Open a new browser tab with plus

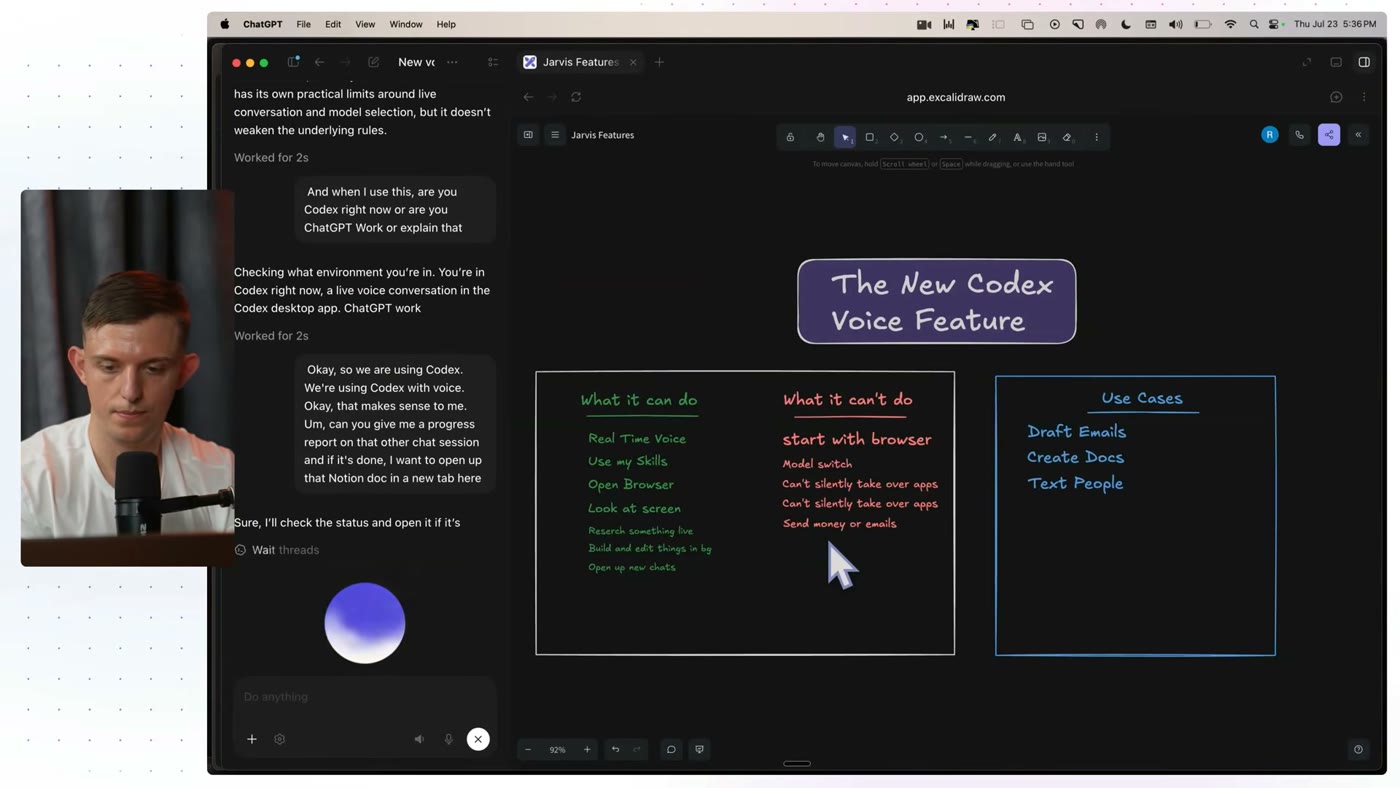(659, 62)
